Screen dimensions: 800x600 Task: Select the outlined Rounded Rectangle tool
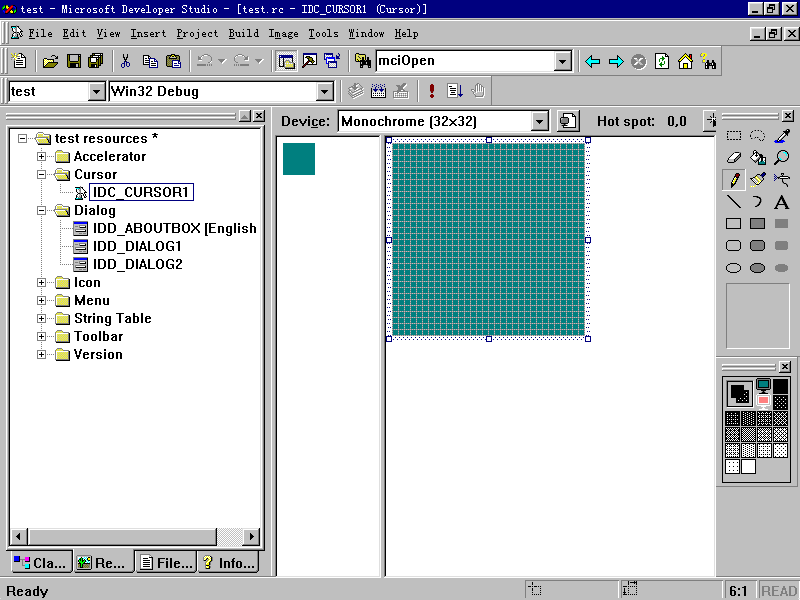(734, 245)
